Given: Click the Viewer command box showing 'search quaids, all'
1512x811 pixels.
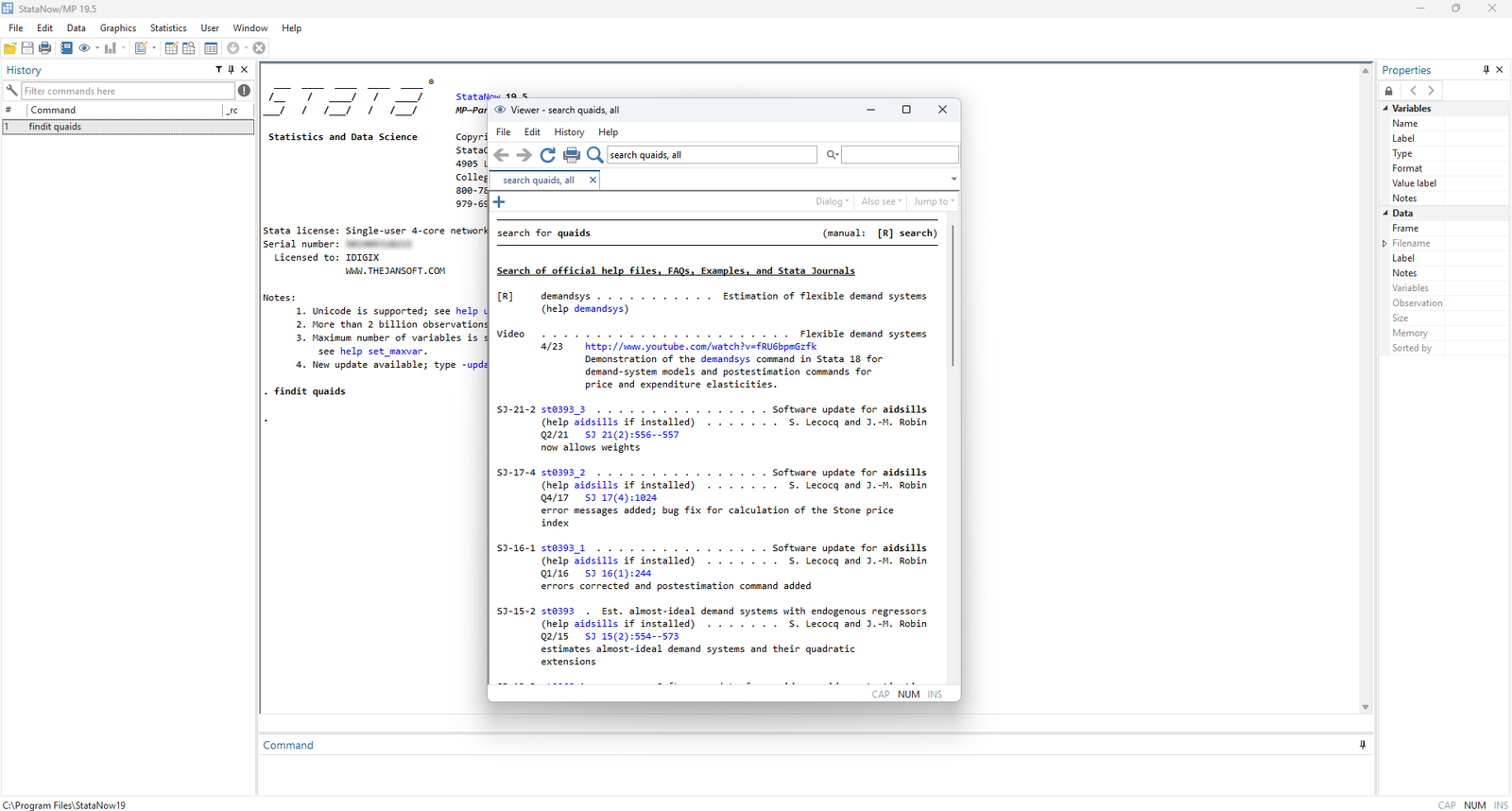Looking at the screenshot, I should click(712, 155).
